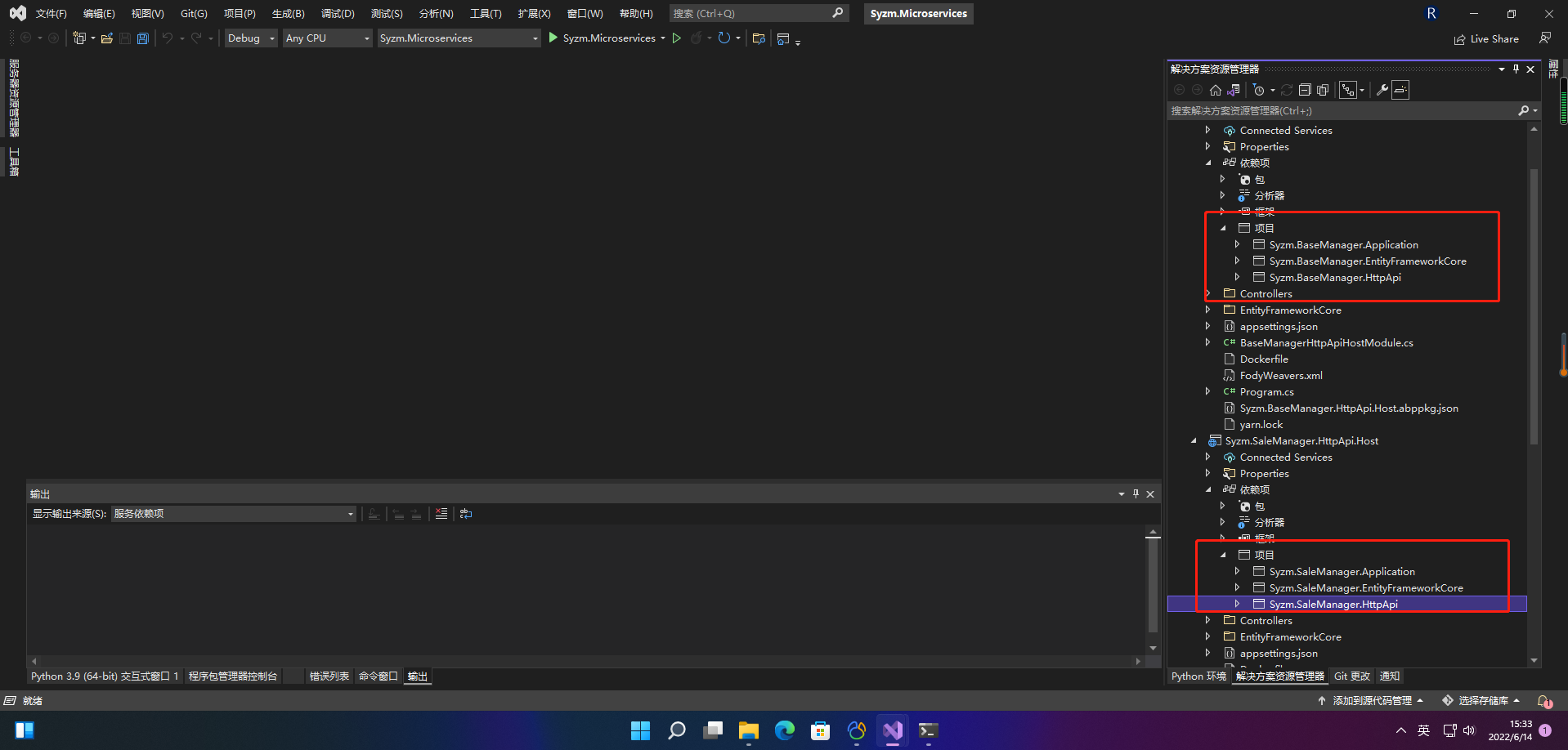This screenshot has height=750, width=1568.
Task: Open the 扩展(X) menu
Action: (x=534, y=14)
